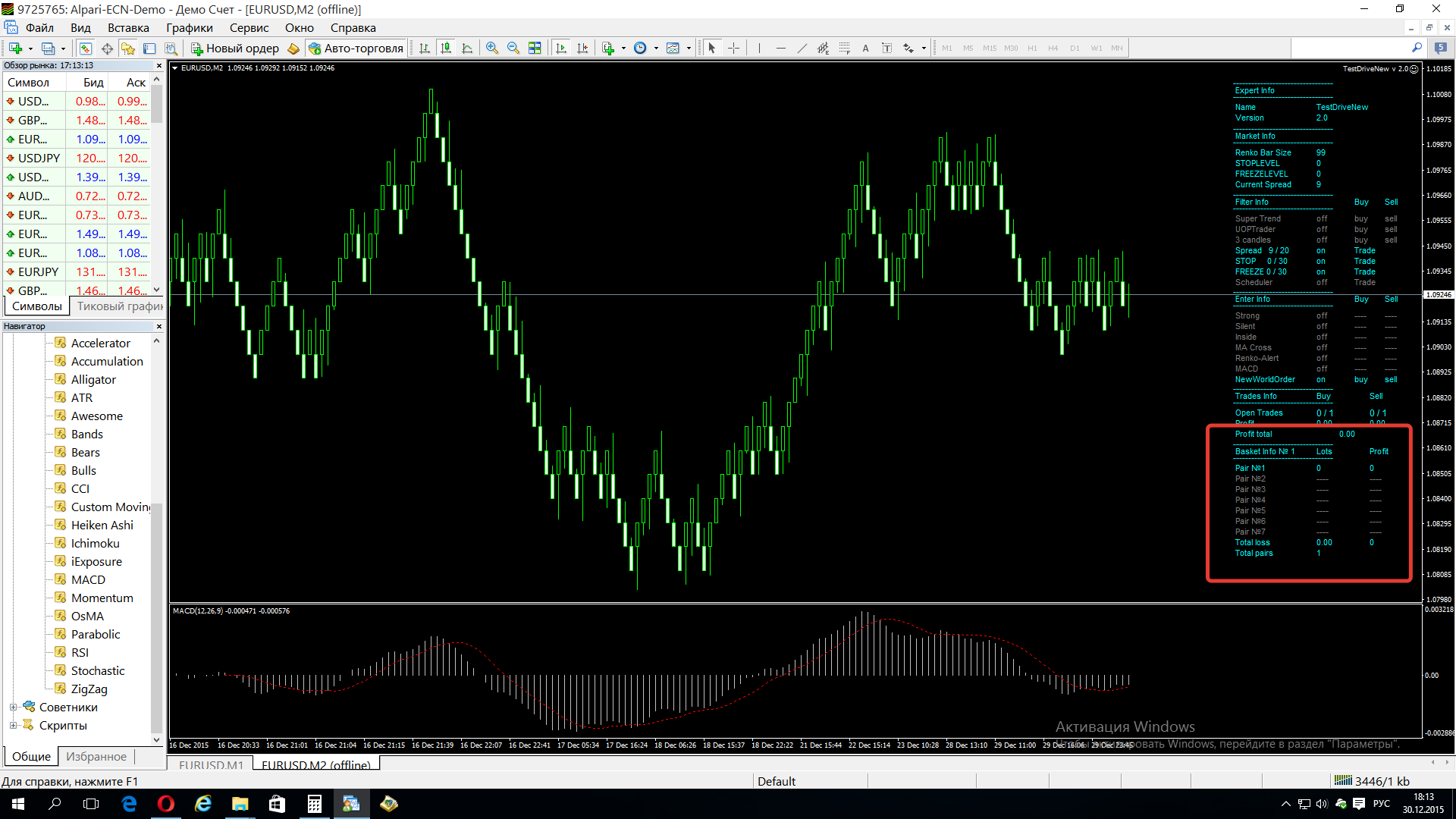The image size is (1456, 819).
Task: Switch to M5 timeframe
Action: click(968, 48)
